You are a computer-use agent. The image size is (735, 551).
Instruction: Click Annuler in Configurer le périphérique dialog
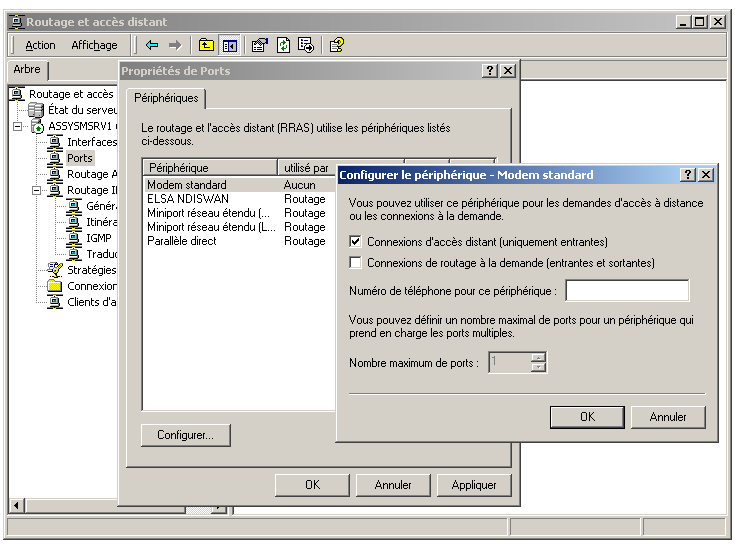[668, 417]
